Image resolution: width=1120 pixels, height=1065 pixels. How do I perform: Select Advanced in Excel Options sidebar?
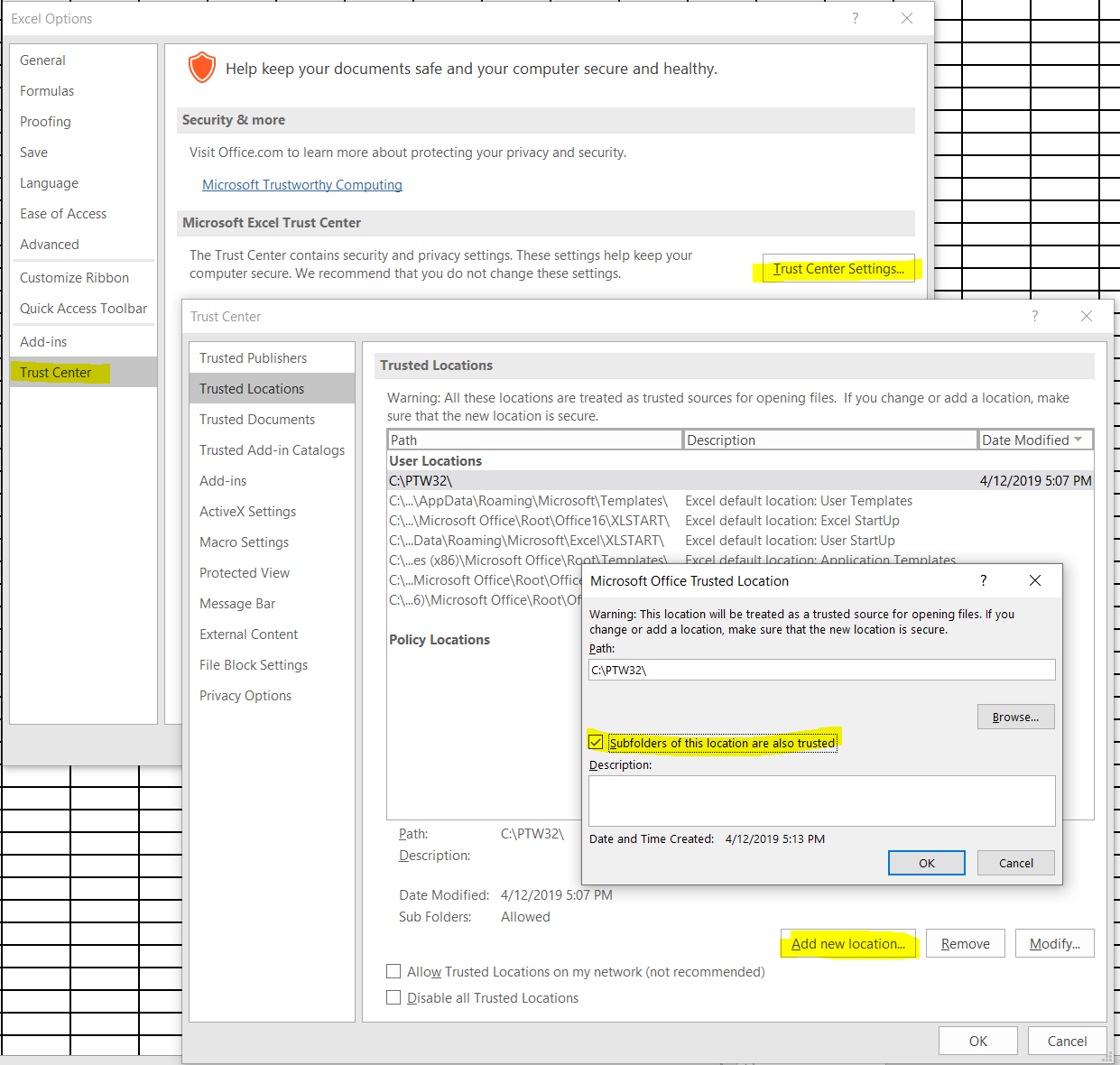click(50, 244)
